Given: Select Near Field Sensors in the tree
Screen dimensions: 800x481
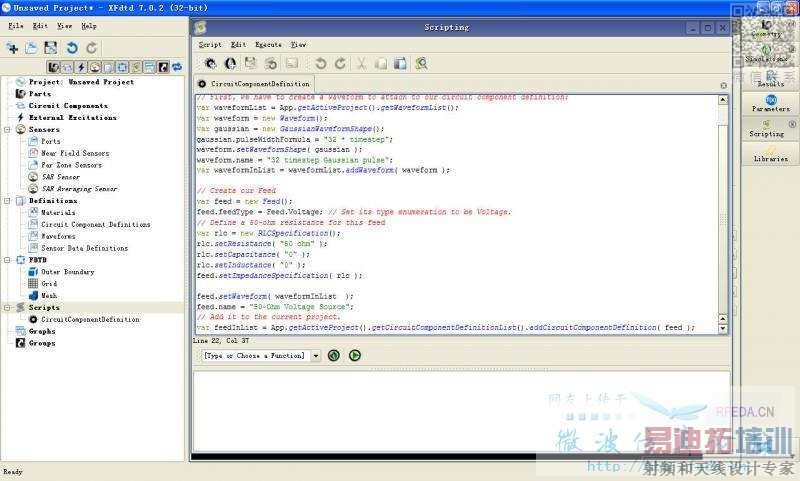Looking at the screenshot, I should tap(75, 153).
